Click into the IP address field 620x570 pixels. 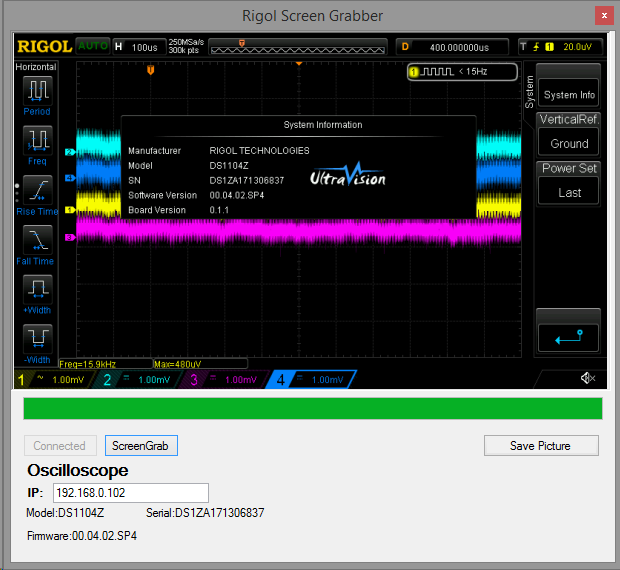(x=131, y=493)
